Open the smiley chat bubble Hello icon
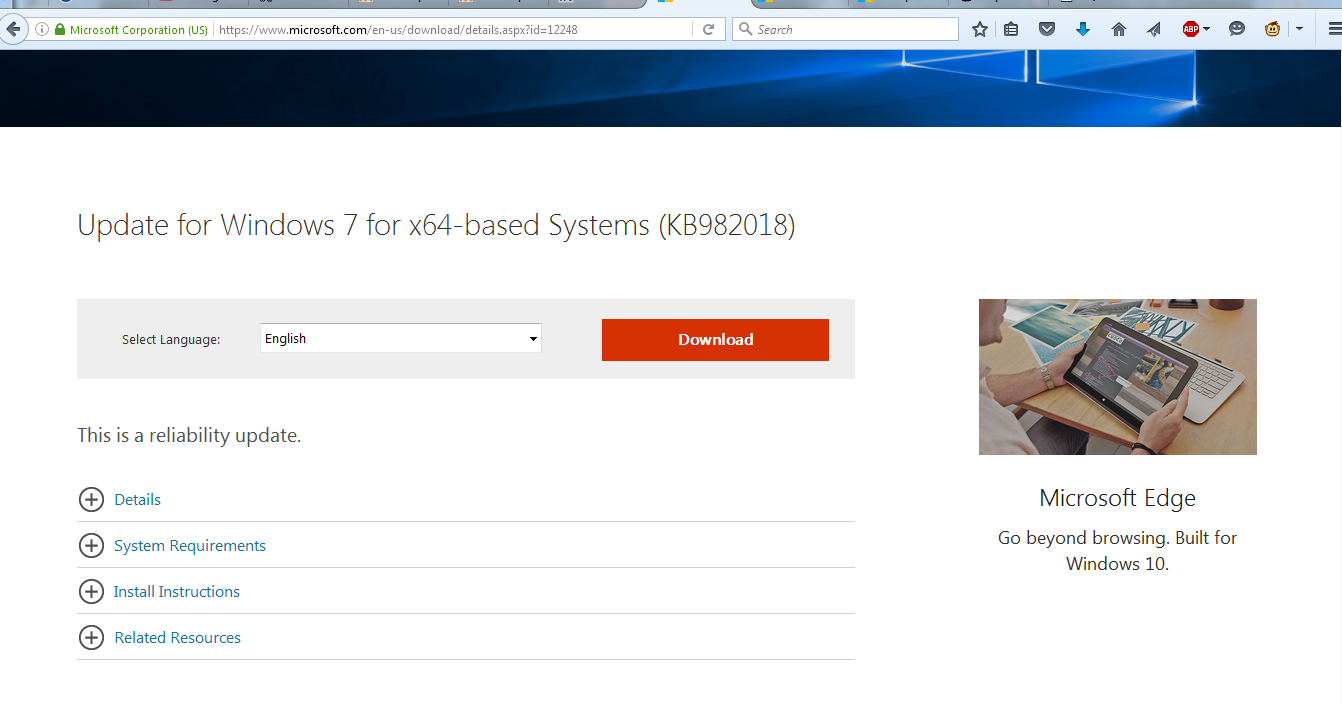The width and height of the screenshot is (1342, 705). (x=1237, y=30)
